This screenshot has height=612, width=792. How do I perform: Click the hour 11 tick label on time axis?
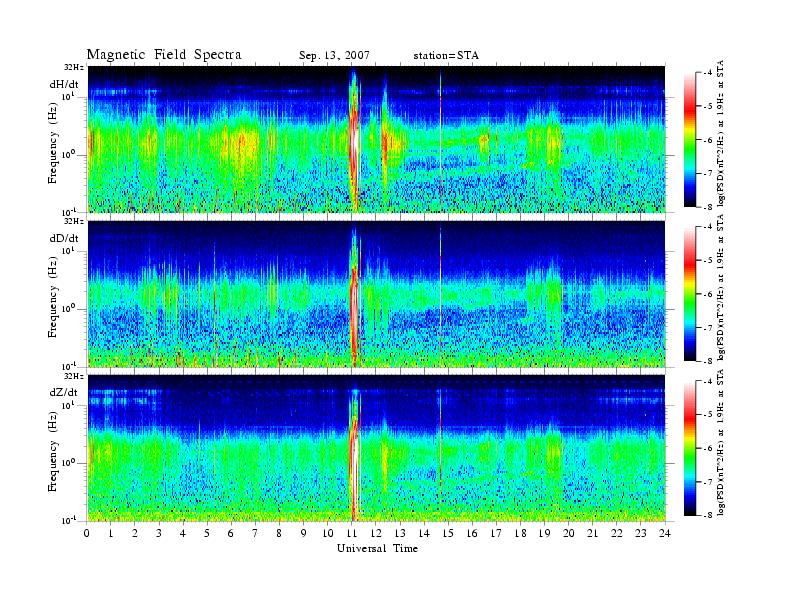352,533
